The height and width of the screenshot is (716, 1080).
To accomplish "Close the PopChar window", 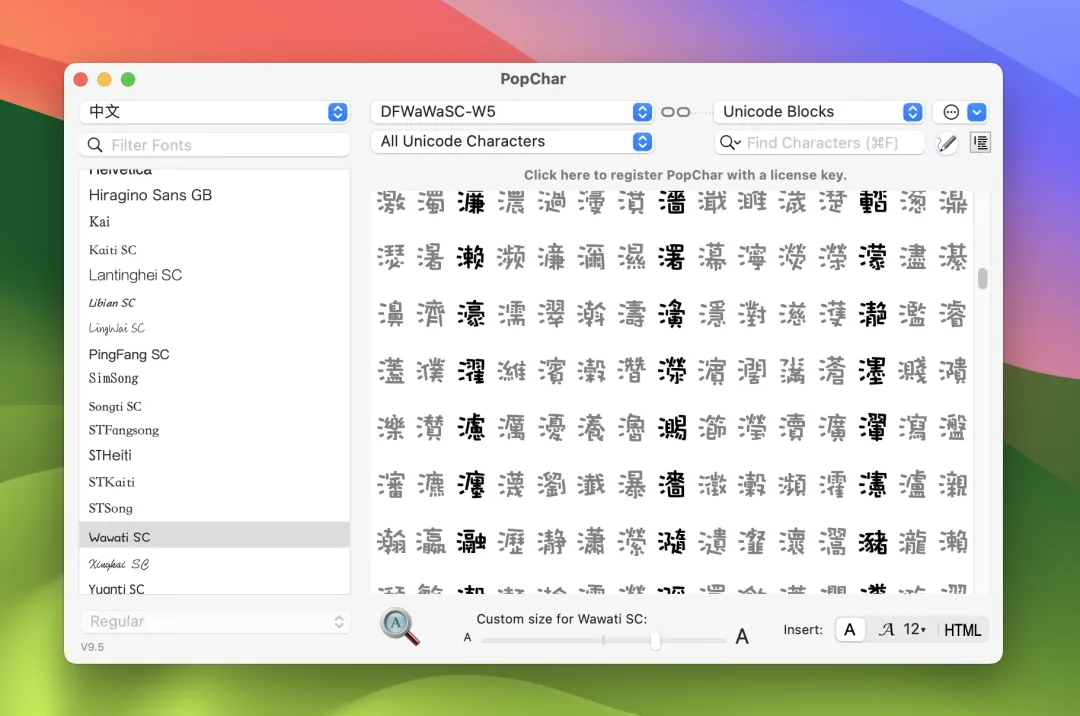I will (x=81, y=79).
